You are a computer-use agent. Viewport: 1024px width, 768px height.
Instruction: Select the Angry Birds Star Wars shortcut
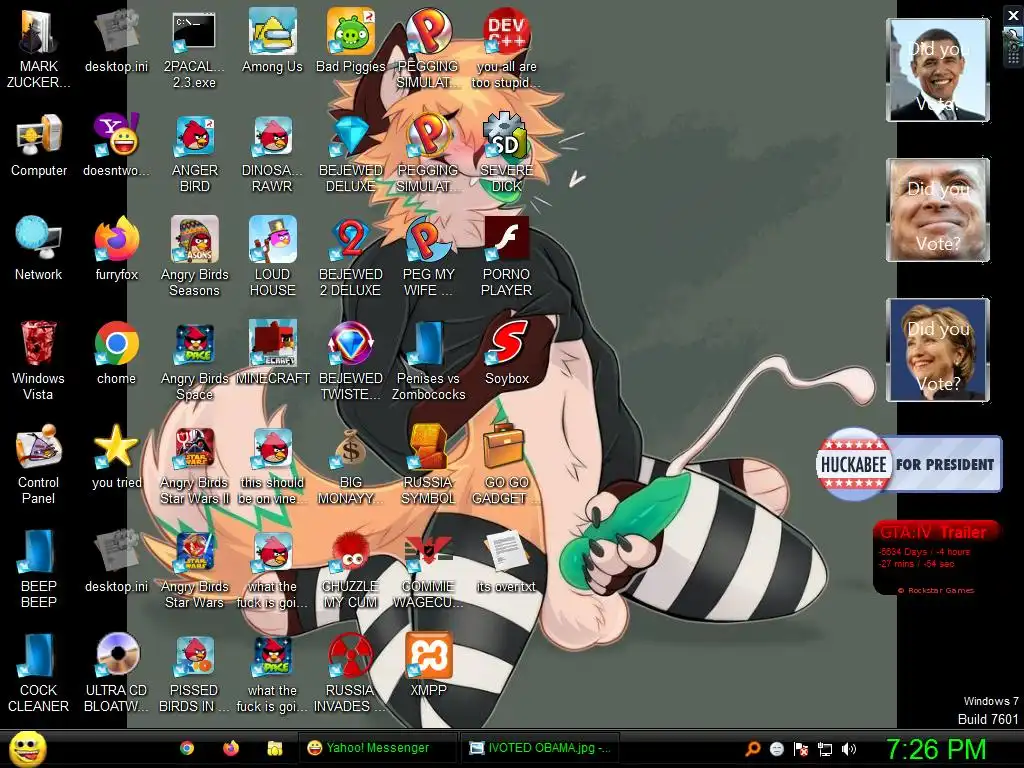pyautogui.click(x=194, y=568)
